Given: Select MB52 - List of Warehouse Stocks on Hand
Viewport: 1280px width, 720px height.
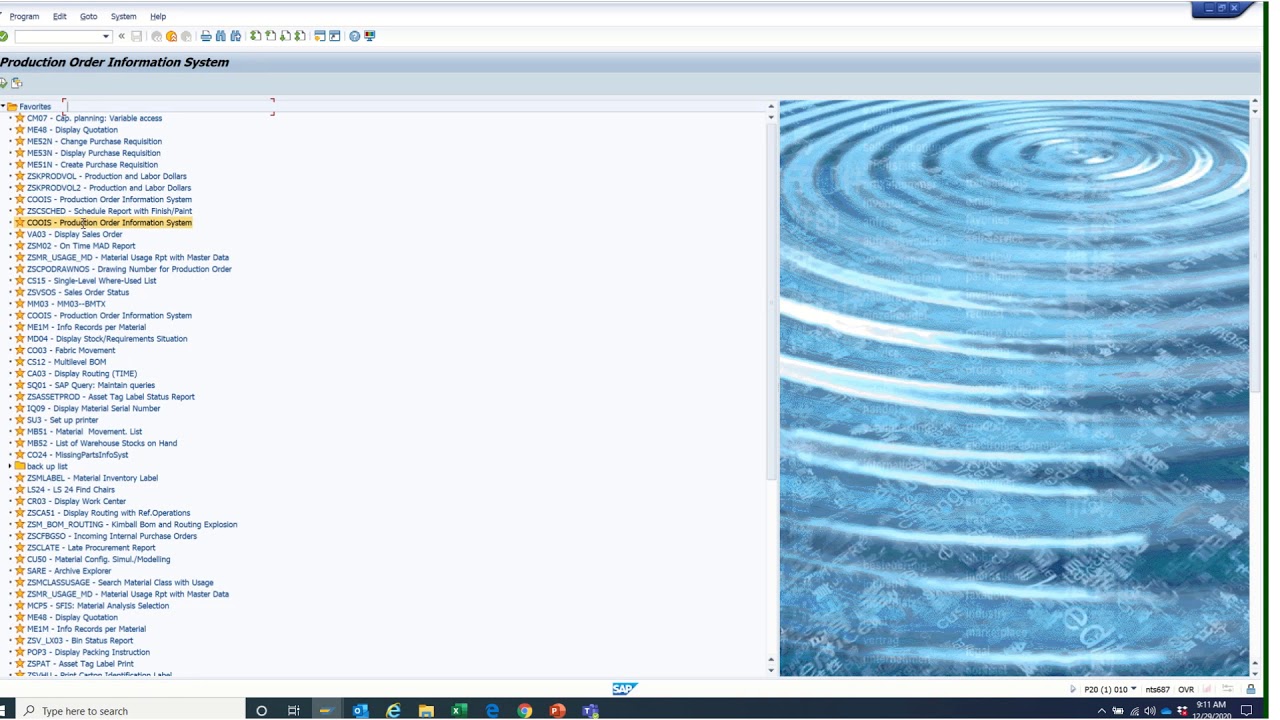Looking at the screenshot, I should [102, 443].
